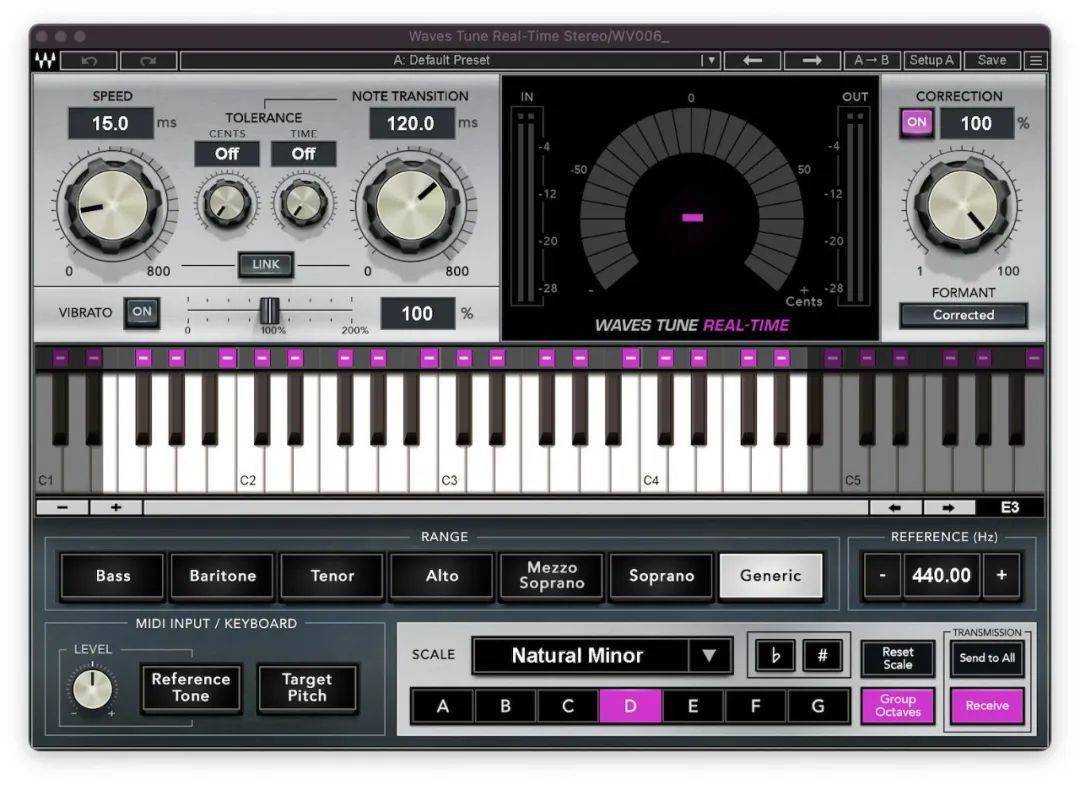Open the Natural Minor scale selector

(601, 655)
